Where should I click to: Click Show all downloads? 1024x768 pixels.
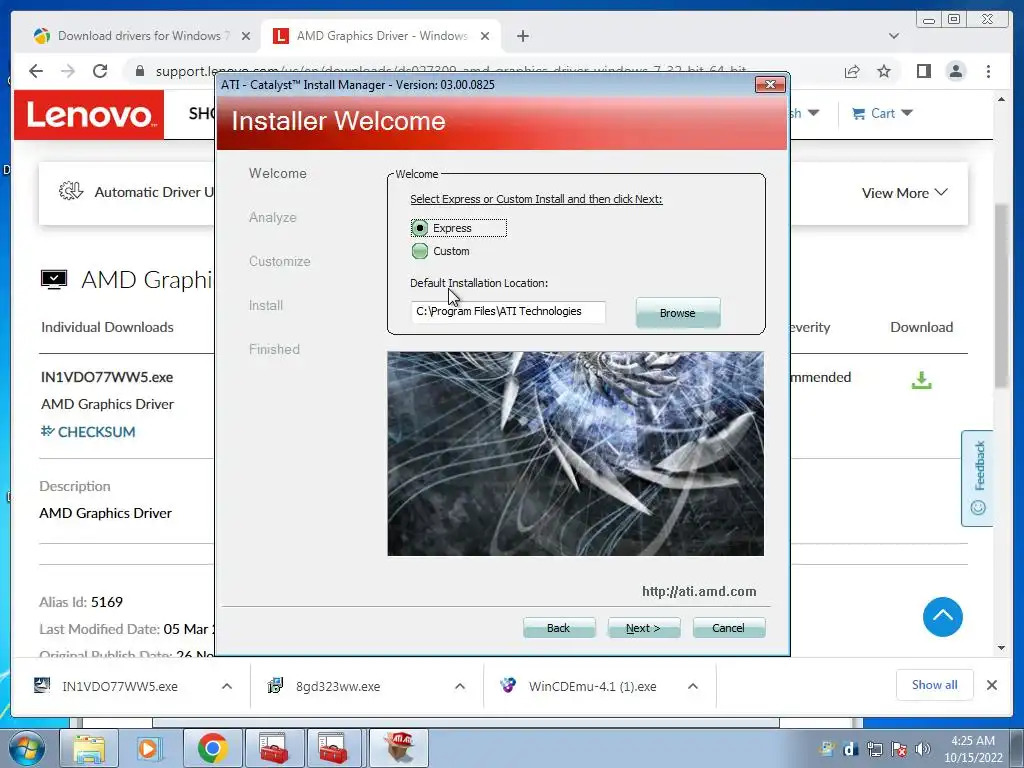tap(935, 685)
